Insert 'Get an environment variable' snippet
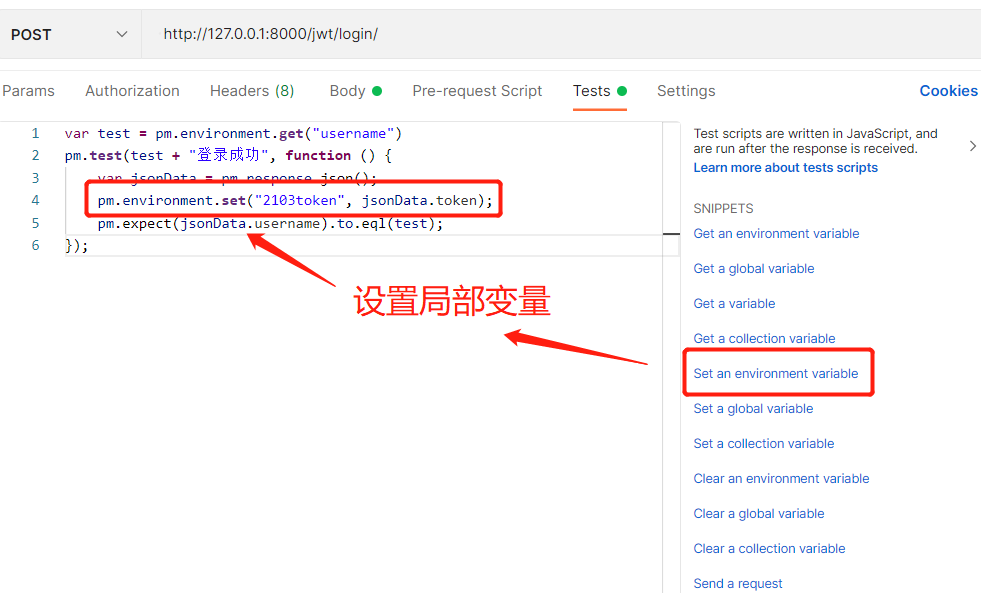Viewport: 981px width, 593px height. click(776, 233)
